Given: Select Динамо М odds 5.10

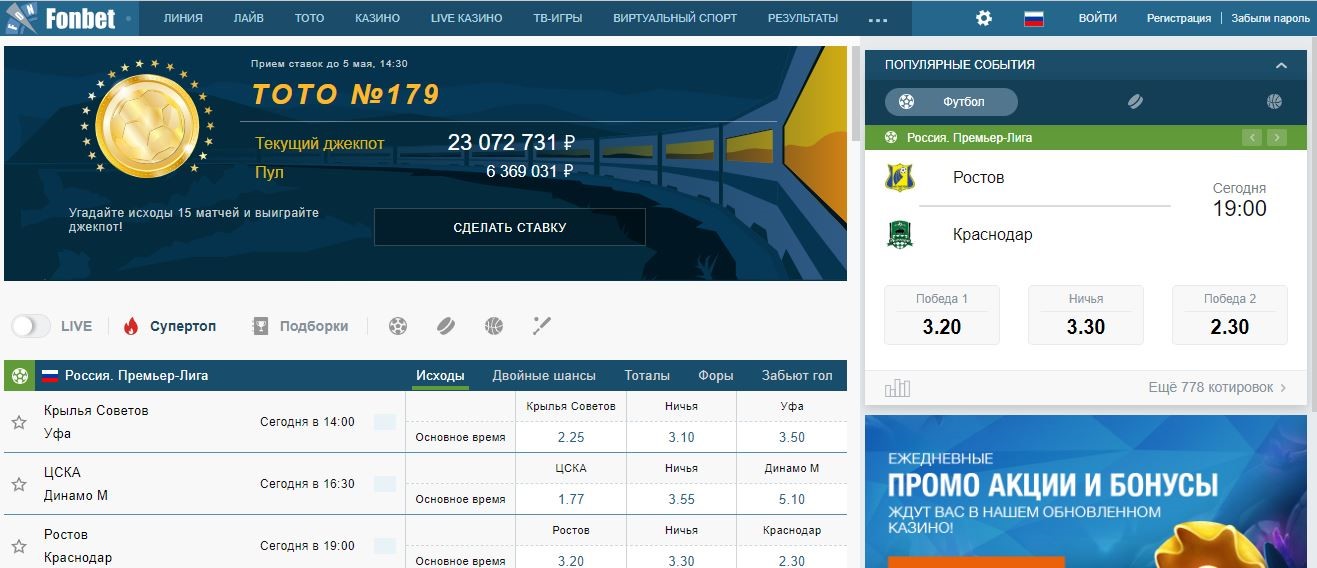Looking at the screenshot, I should point(792,499).
